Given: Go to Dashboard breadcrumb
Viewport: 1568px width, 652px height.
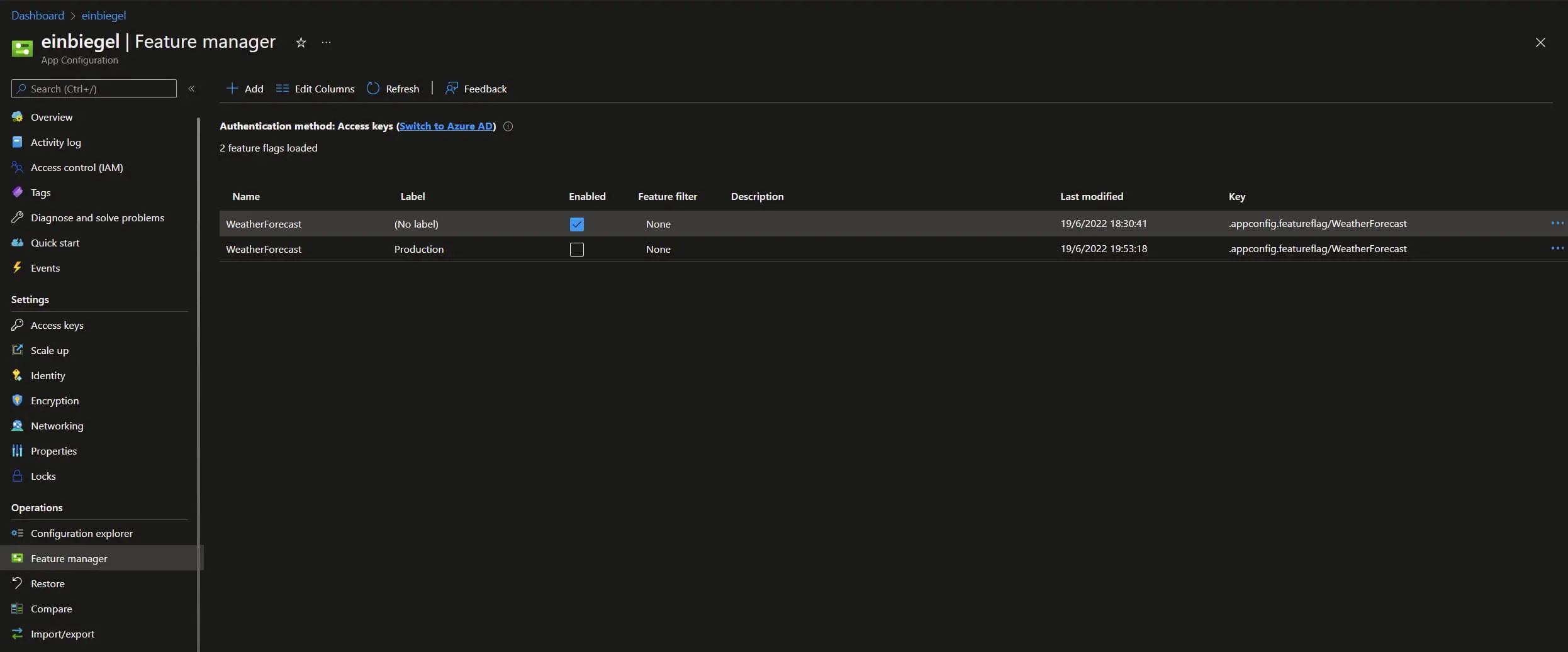Looking at the screenshot, I should (x=38, y=15).
